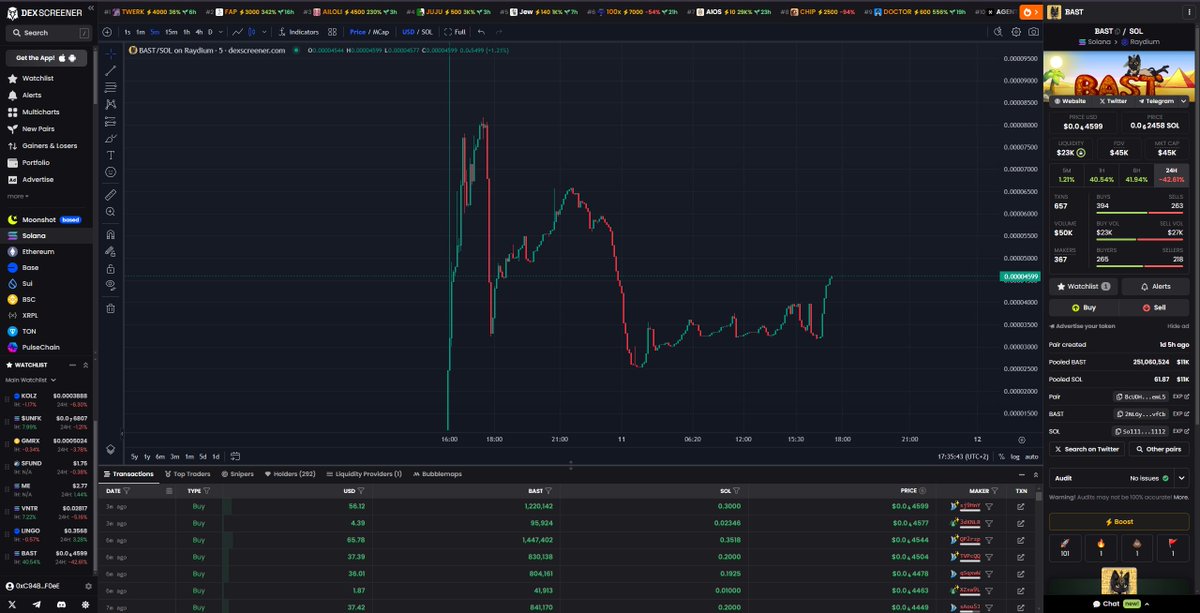Select the Ethereum chain
This screenshot has height=613, width=1200.
[x=40, y=251]
